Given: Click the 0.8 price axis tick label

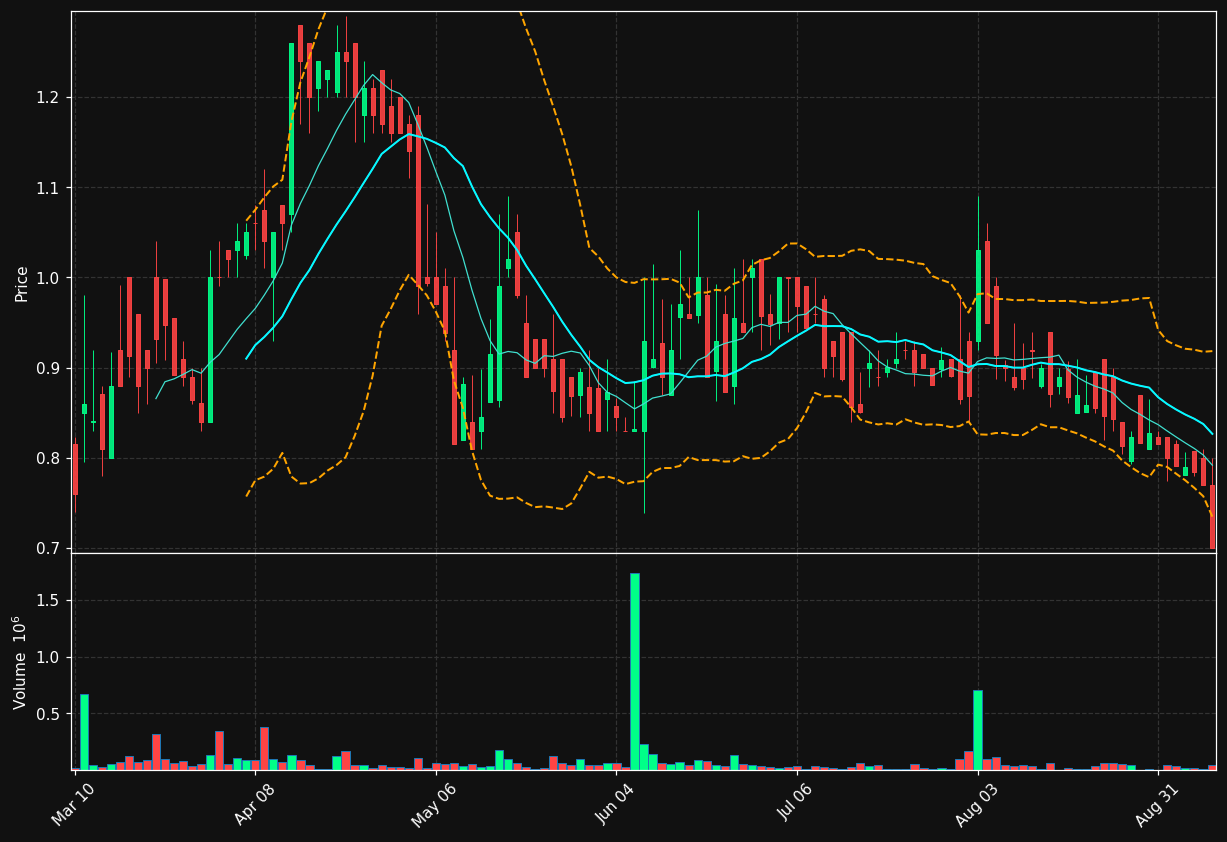Looking at the screenshot, I should (x=48, y=459).
